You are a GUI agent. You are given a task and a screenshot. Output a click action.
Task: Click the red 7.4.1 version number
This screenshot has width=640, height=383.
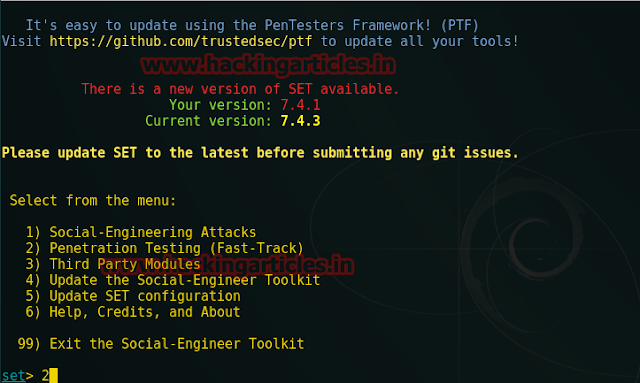pyautogui.click(x=300, y=105)
